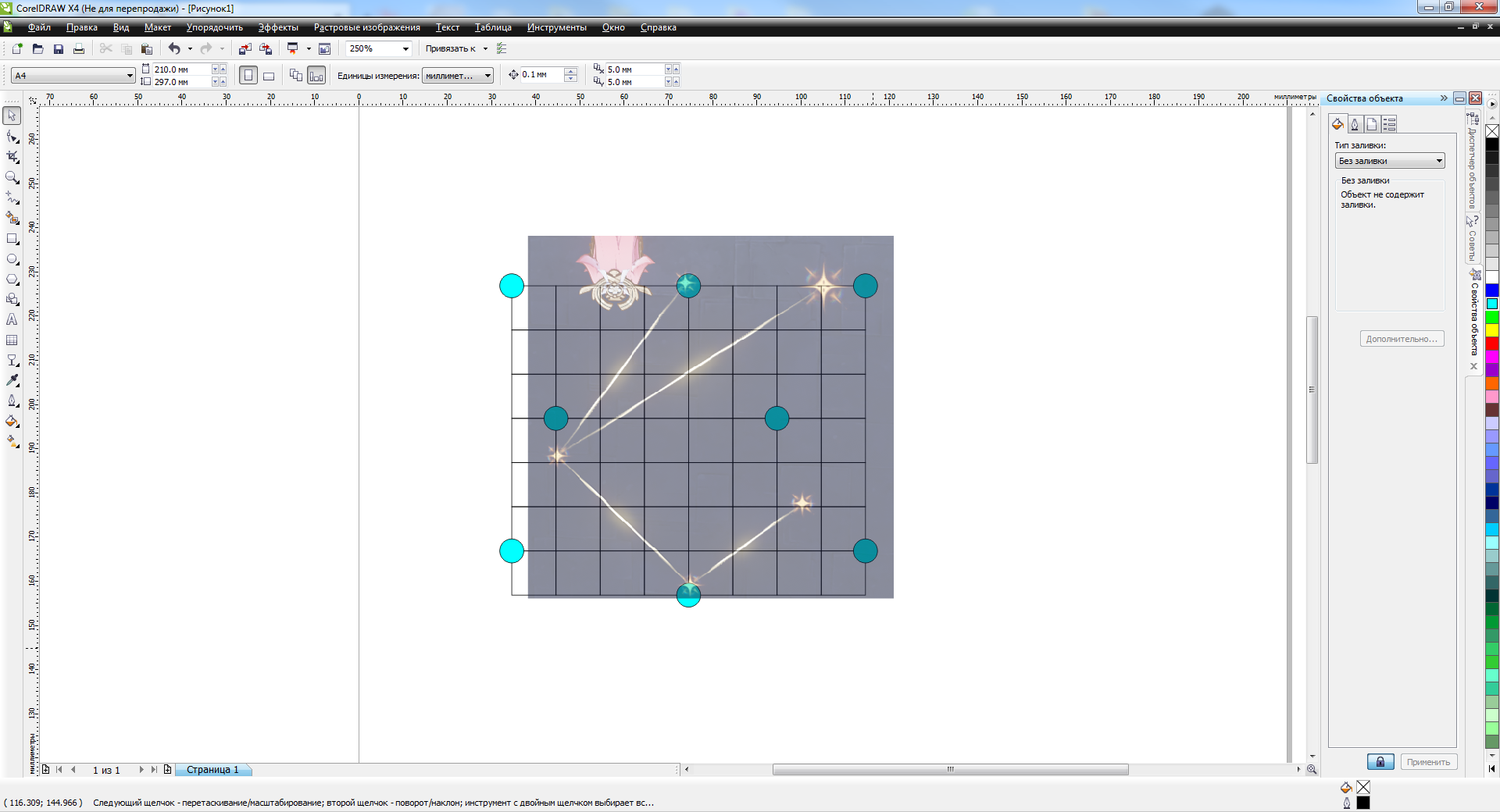
Task: Select the Smart Fill tool
Action: [x=12, y=218]
